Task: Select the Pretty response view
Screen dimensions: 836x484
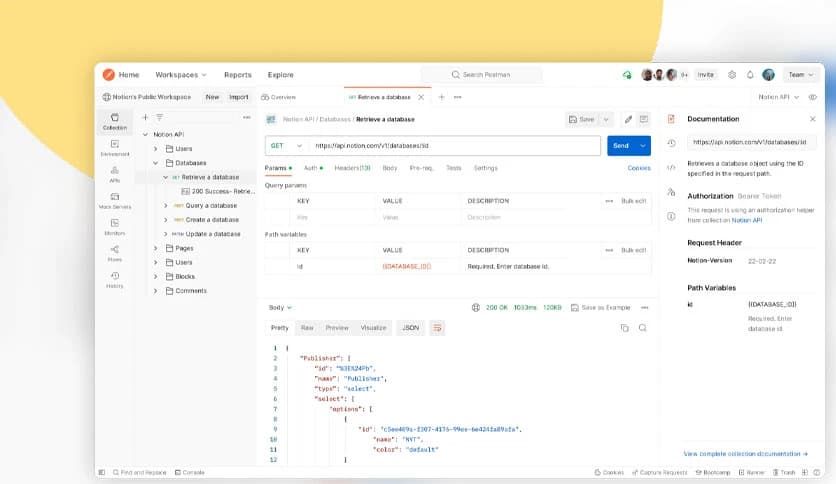Action: pos(280,327)
